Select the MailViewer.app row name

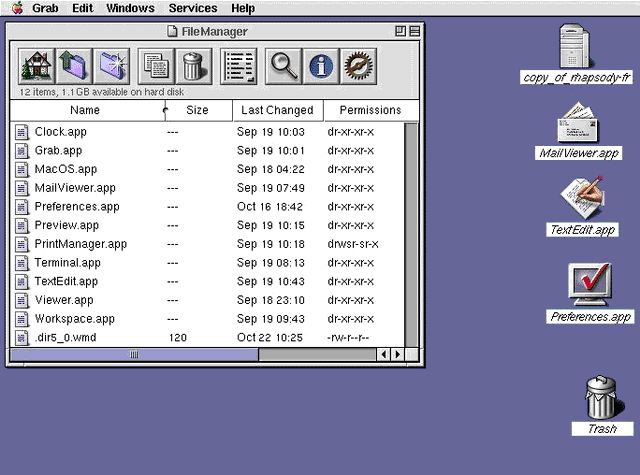(x=75, y=188)
